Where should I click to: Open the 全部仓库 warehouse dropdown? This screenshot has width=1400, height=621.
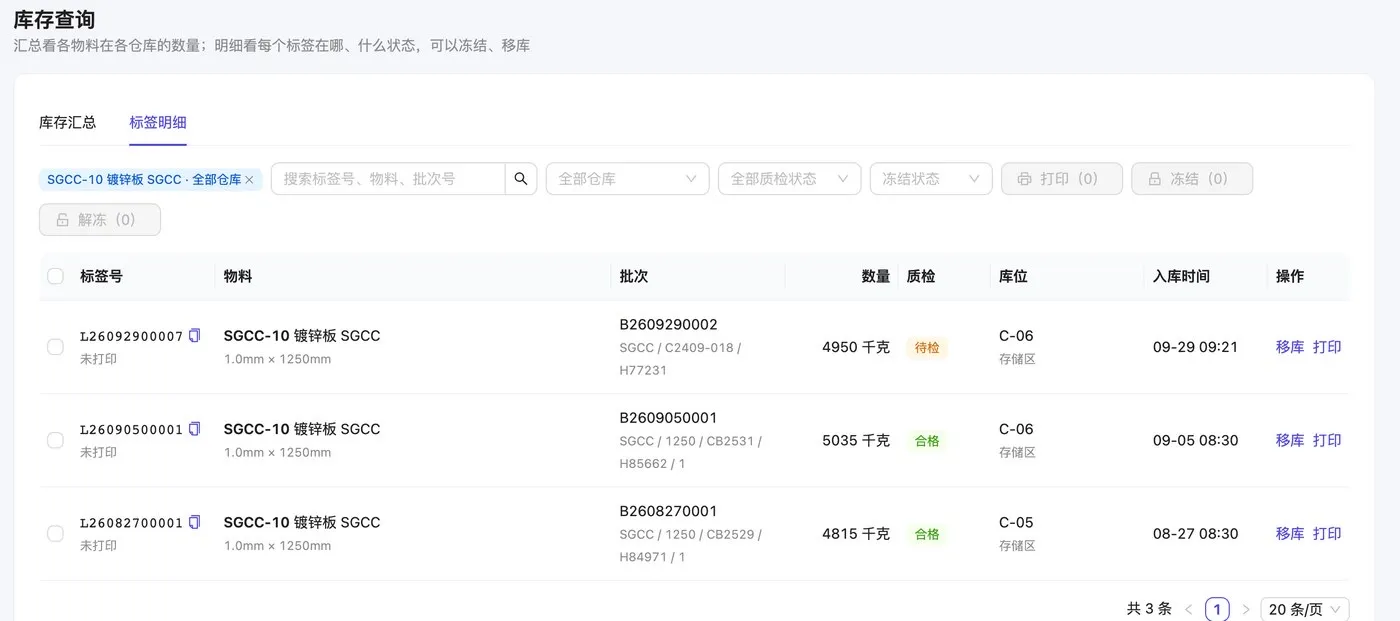click(x=628, y=179)
